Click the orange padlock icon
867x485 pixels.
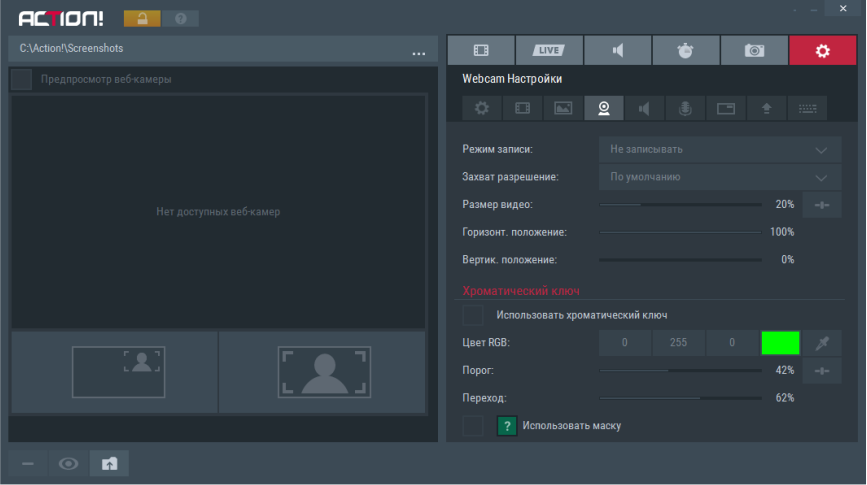pyautogui.click(x=141, y=19)
